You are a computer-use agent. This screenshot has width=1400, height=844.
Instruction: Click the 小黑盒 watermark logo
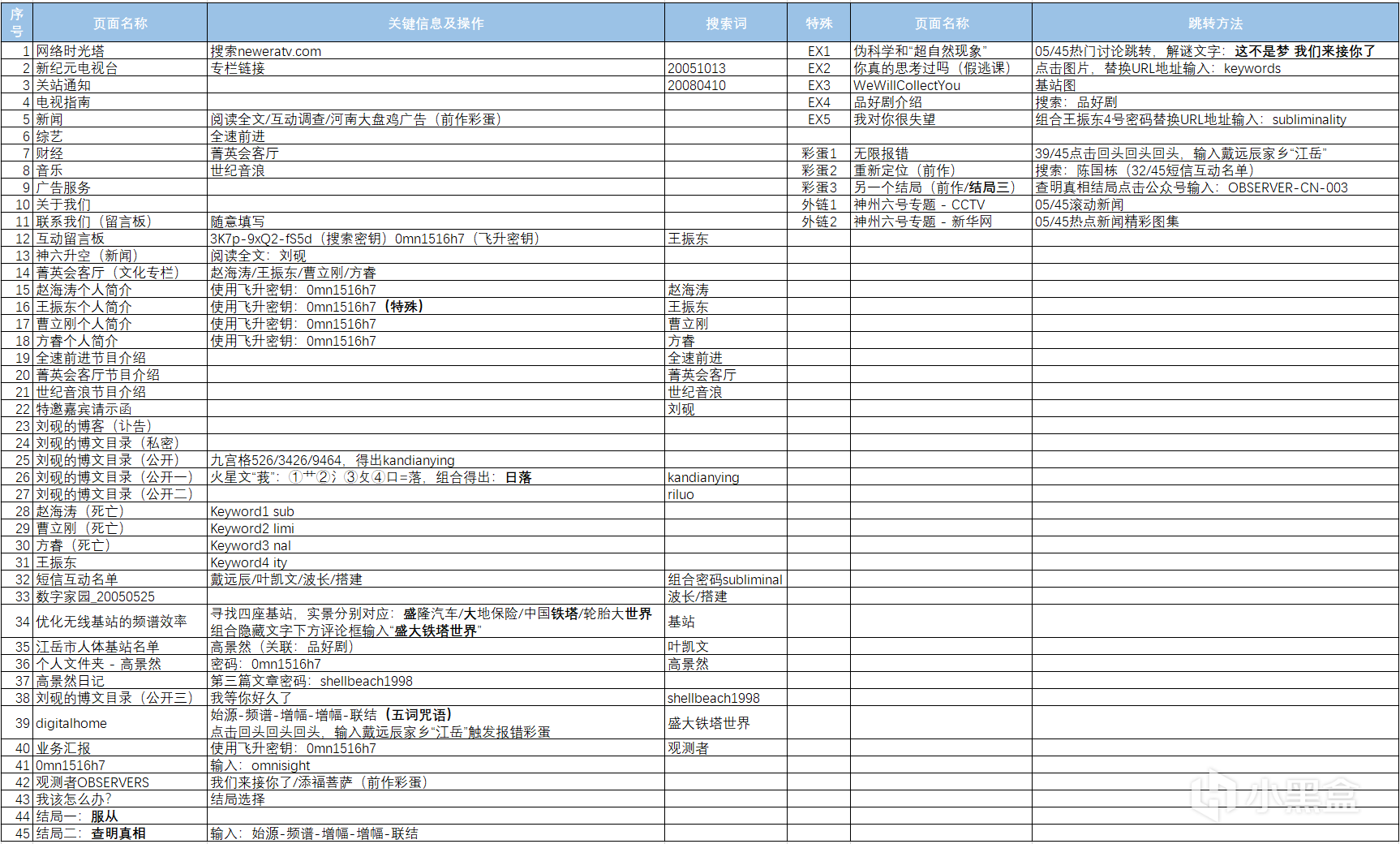click(1275, 794)
